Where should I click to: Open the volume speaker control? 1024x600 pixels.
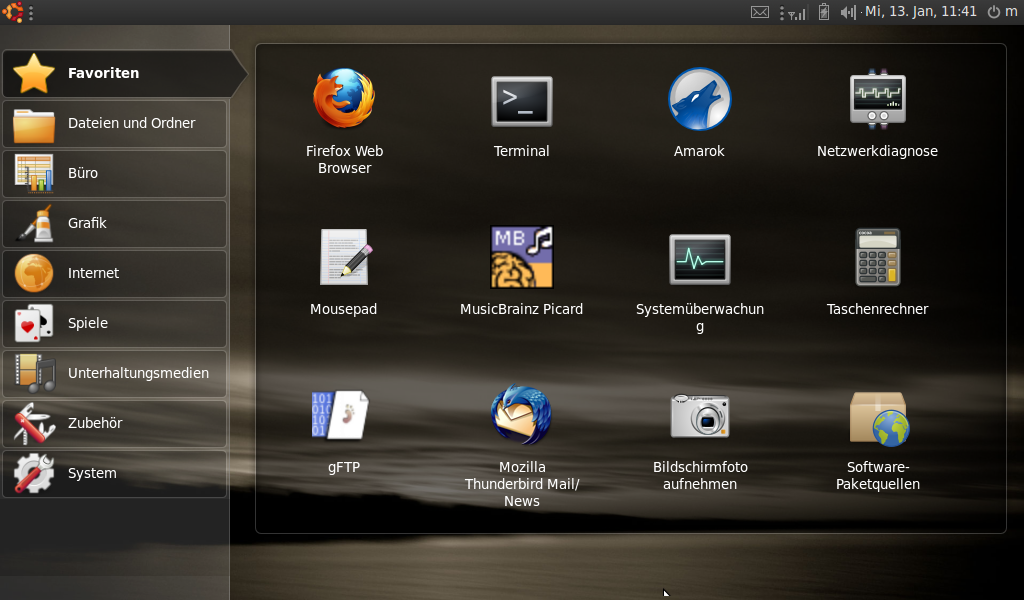click(x=848, y=12)
